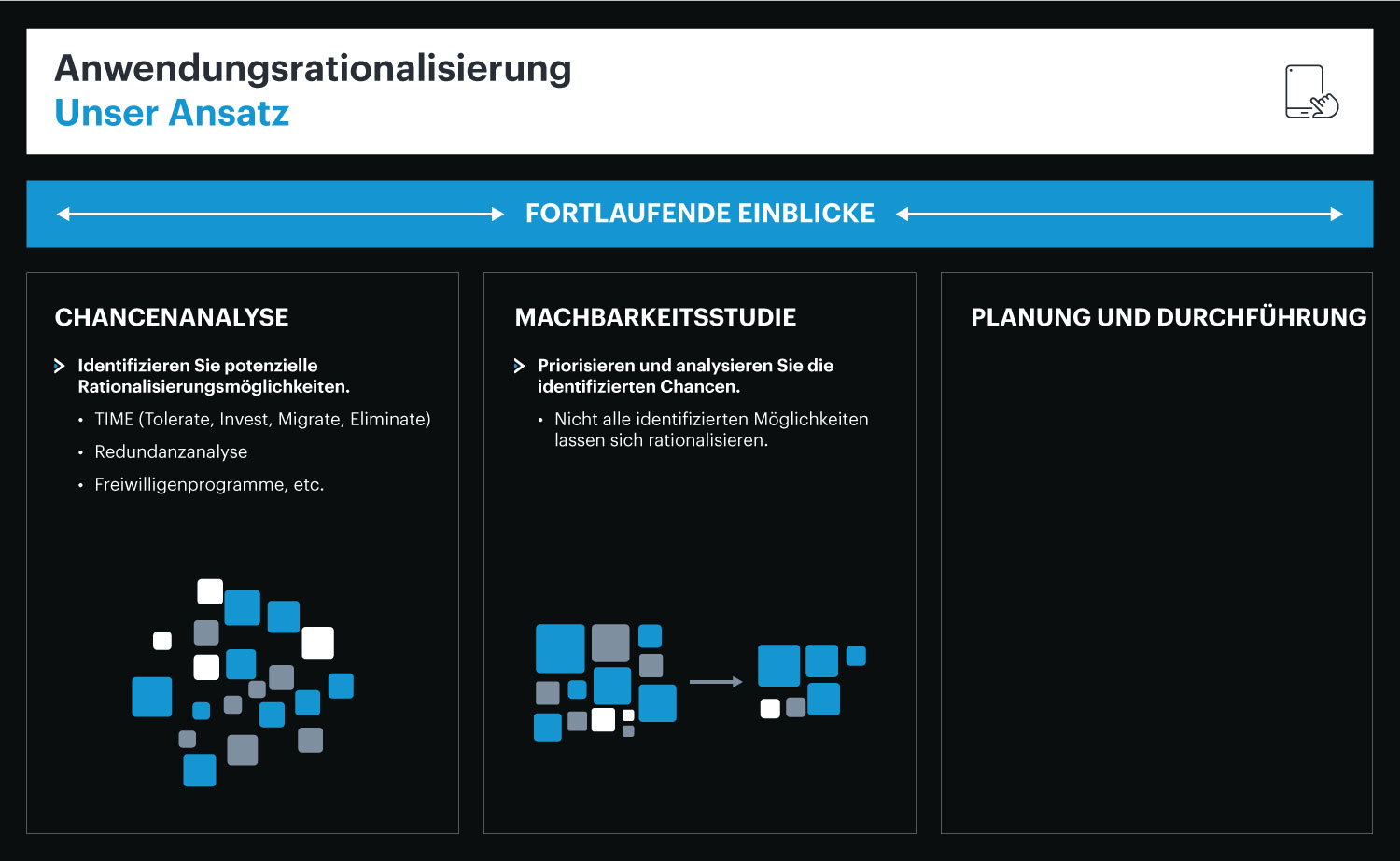Click the tablet touch icon in header
1400x861 pixels.
pyautogui.click(x=1311, y=91)
